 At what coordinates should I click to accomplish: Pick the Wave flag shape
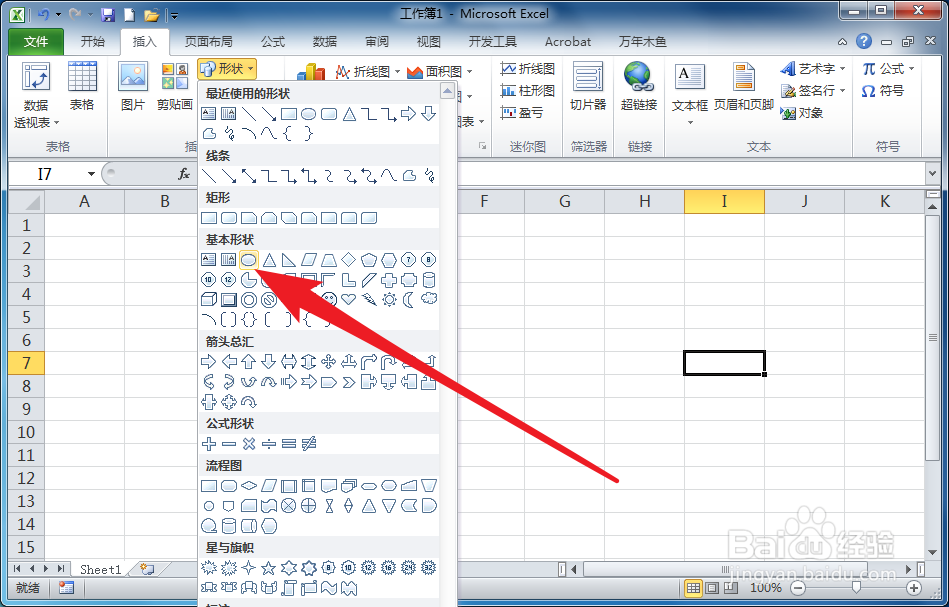[x=329, y=587]
